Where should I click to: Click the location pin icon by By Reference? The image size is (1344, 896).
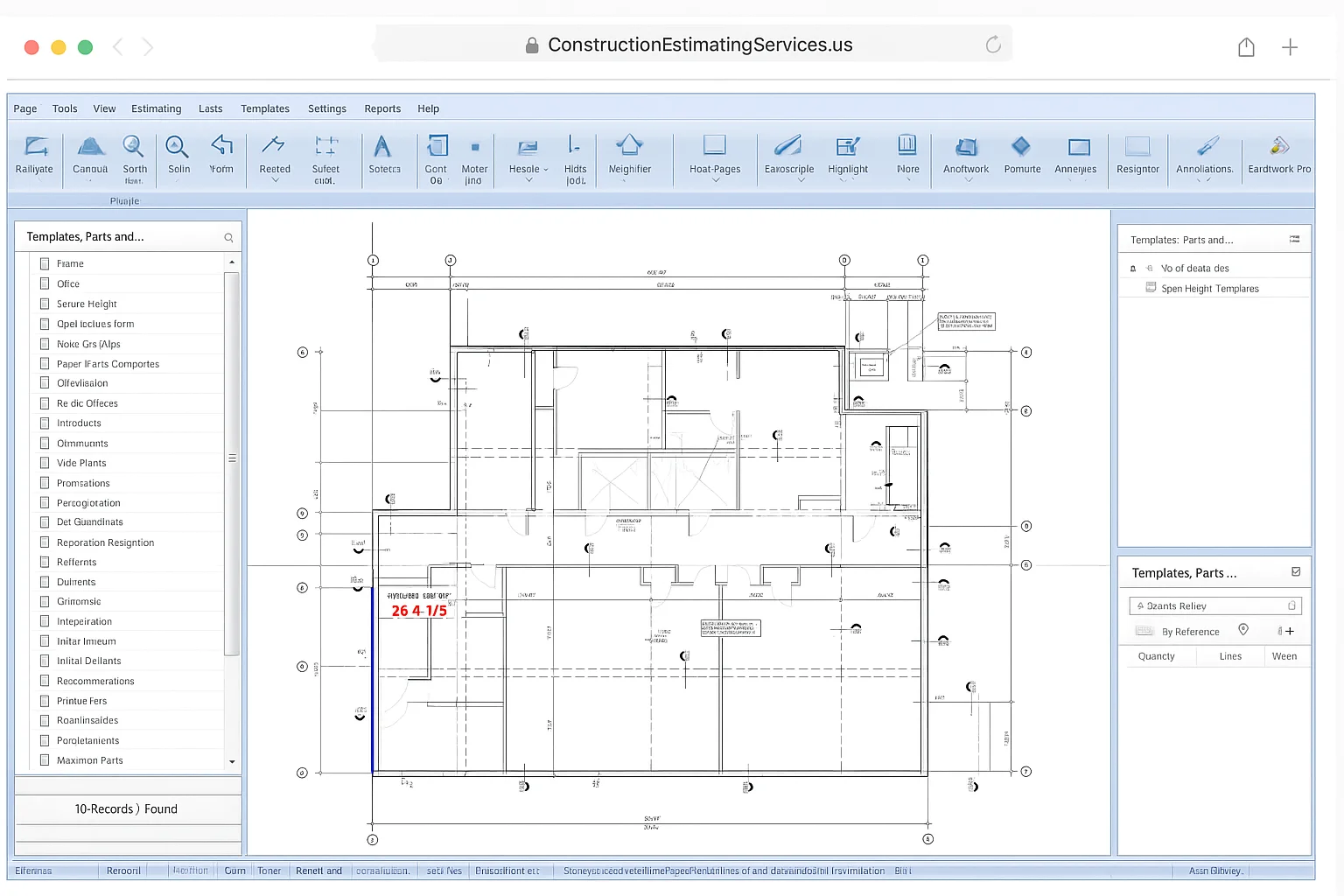coord(1243,630)
